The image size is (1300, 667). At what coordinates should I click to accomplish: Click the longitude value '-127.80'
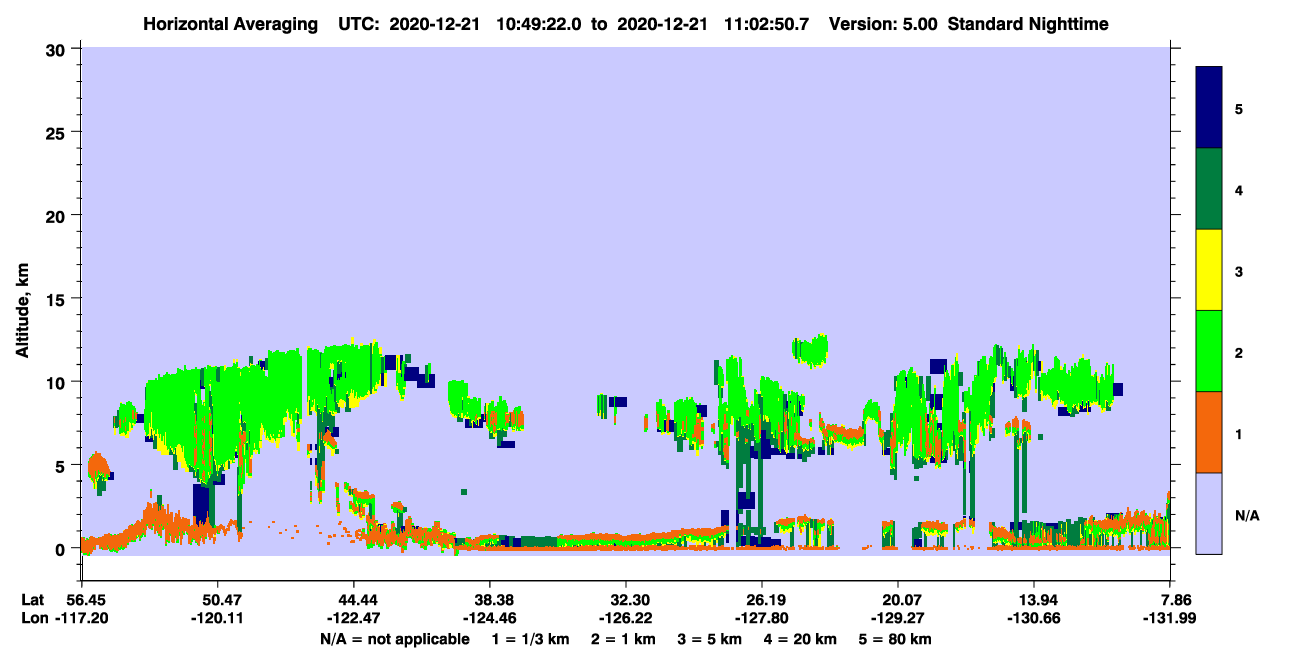[762, 618]
